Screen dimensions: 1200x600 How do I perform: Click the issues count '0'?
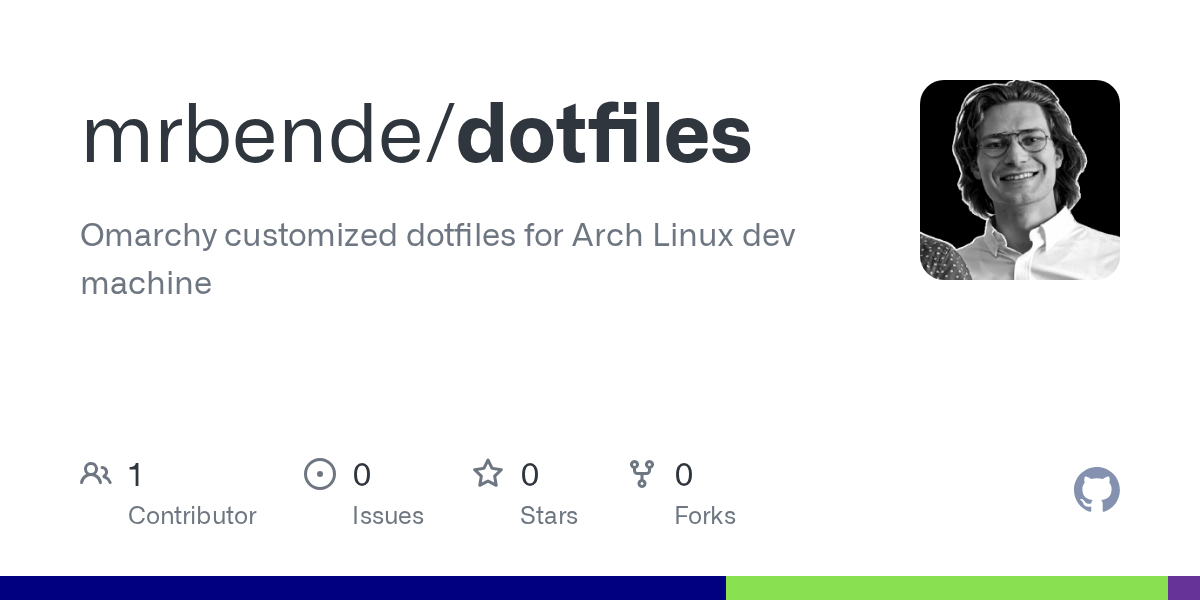pos(362,475)
